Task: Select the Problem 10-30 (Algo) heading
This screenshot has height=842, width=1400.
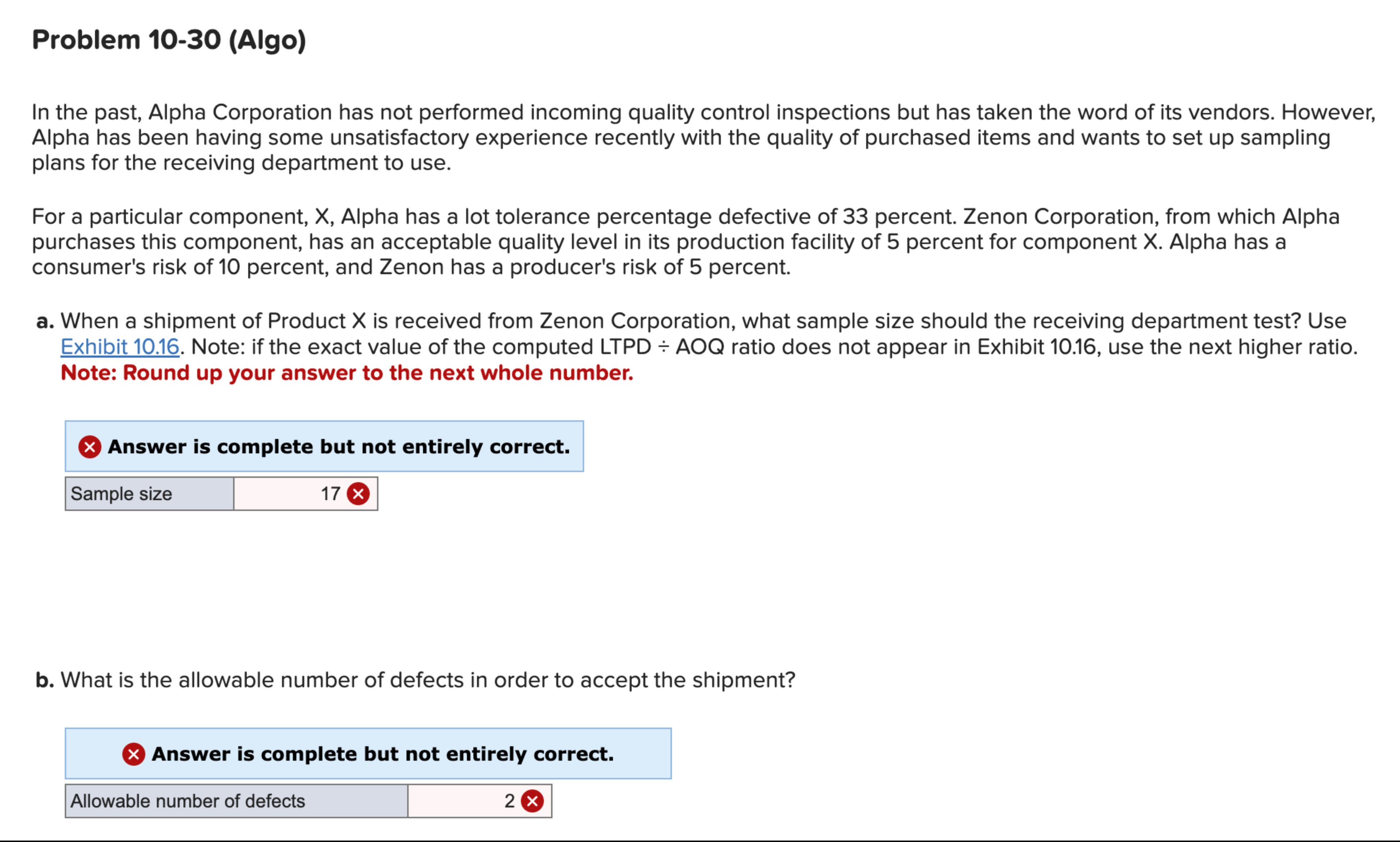Action: 168,40
